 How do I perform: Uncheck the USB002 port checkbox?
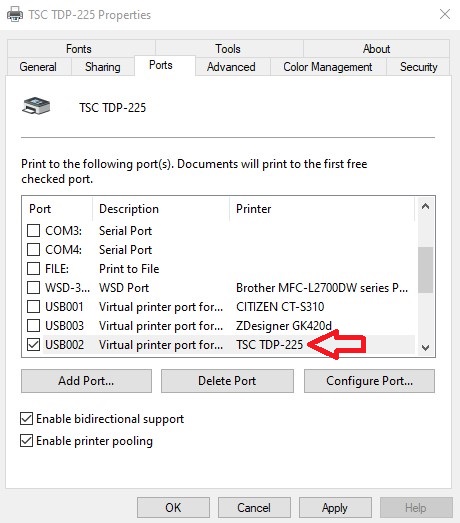pyautogui.click(x=33, y=345)
